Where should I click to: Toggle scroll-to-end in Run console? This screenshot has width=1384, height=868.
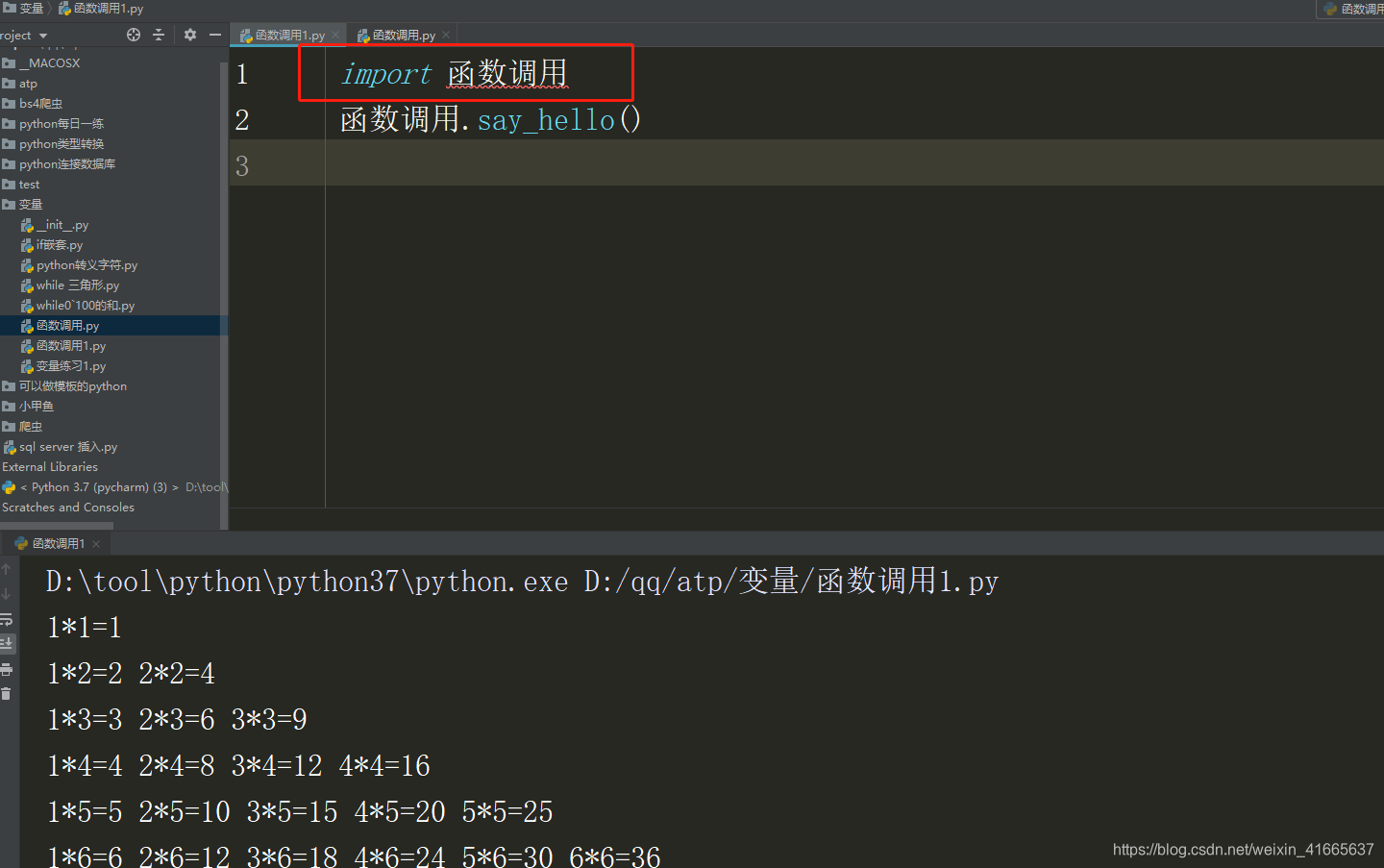7,643
